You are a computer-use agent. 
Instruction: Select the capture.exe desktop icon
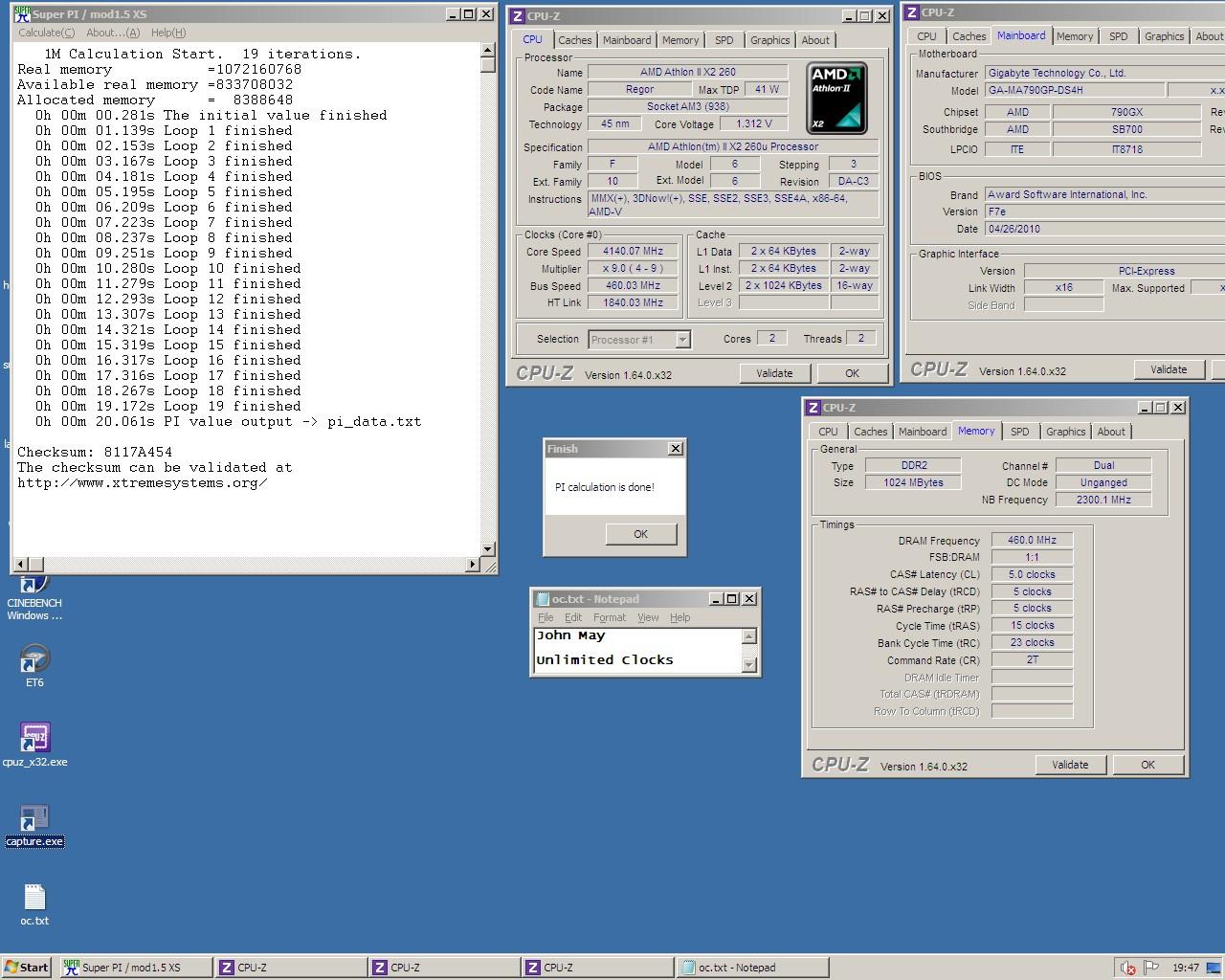(x=34, y=825)
